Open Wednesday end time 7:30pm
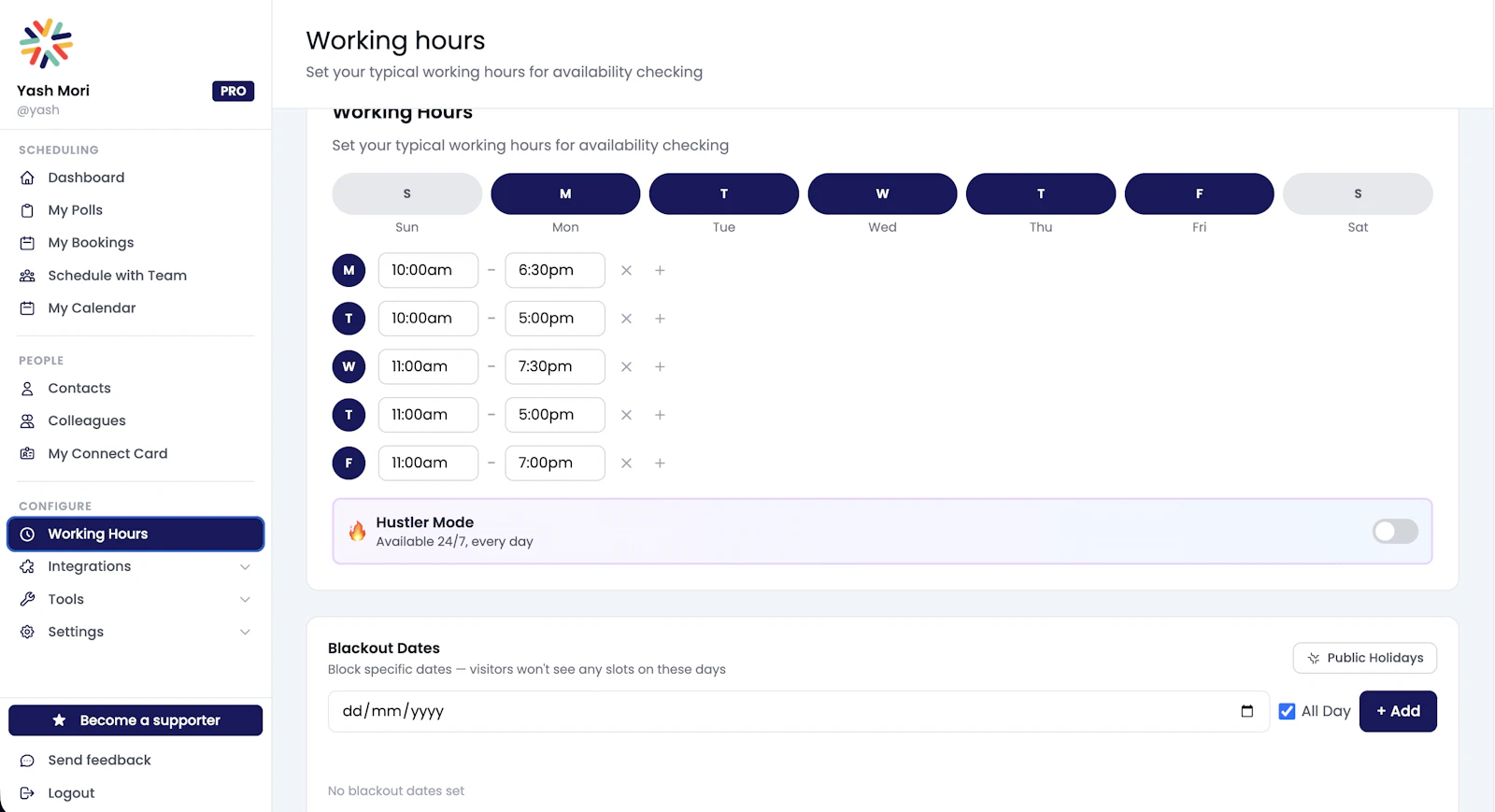 coord(555,367)
